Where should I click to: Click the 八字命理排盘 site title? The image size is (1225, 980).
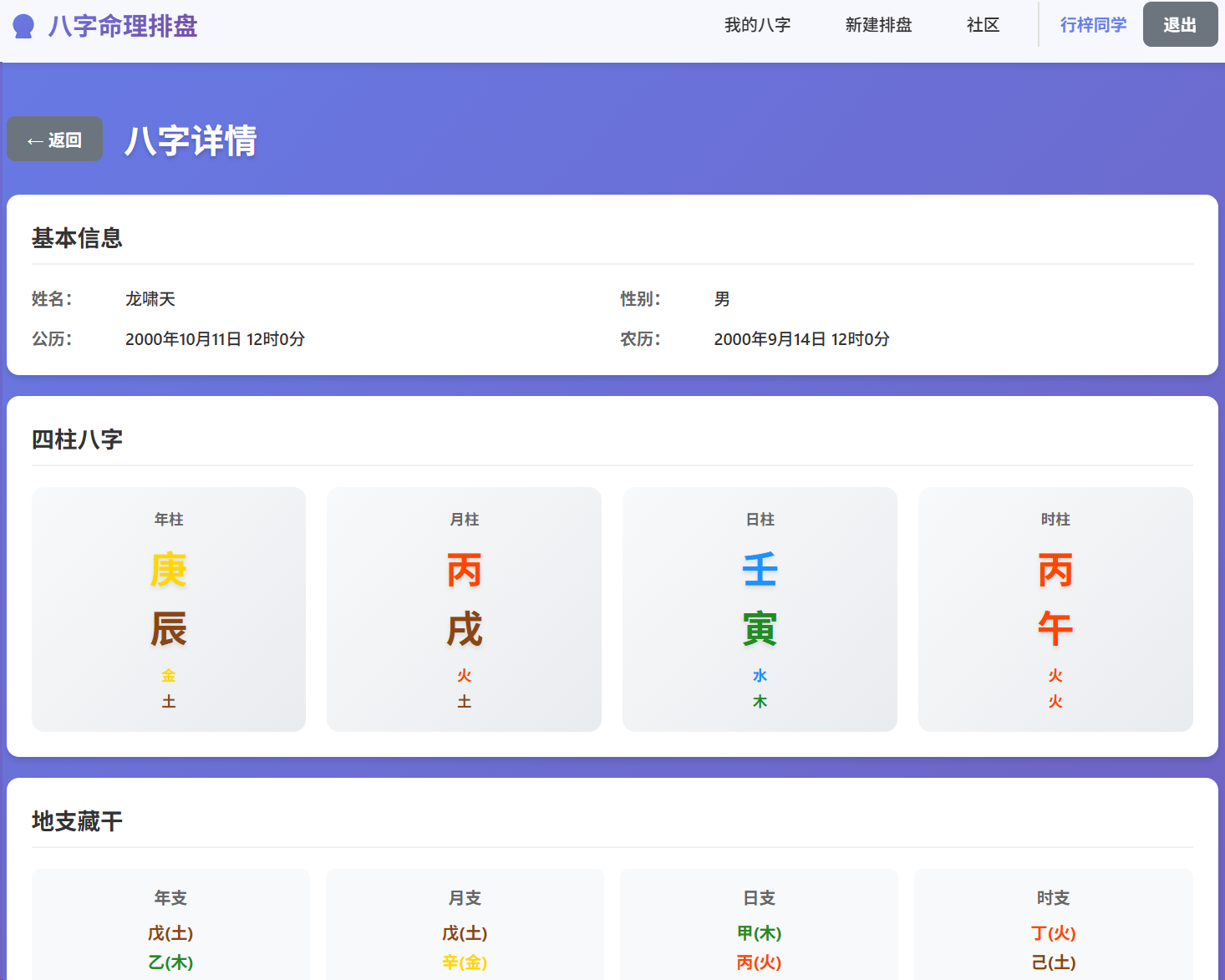tap(123, 26)
